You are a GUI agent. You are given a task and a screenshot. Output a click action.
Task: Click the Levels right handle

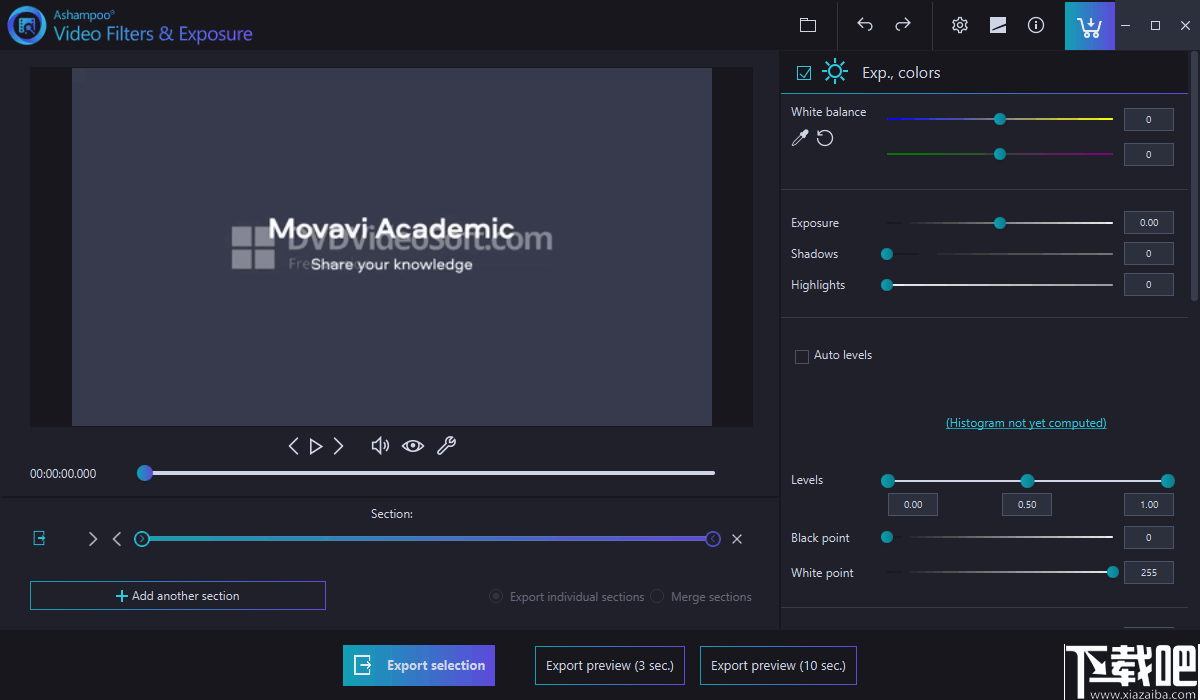1168,481
